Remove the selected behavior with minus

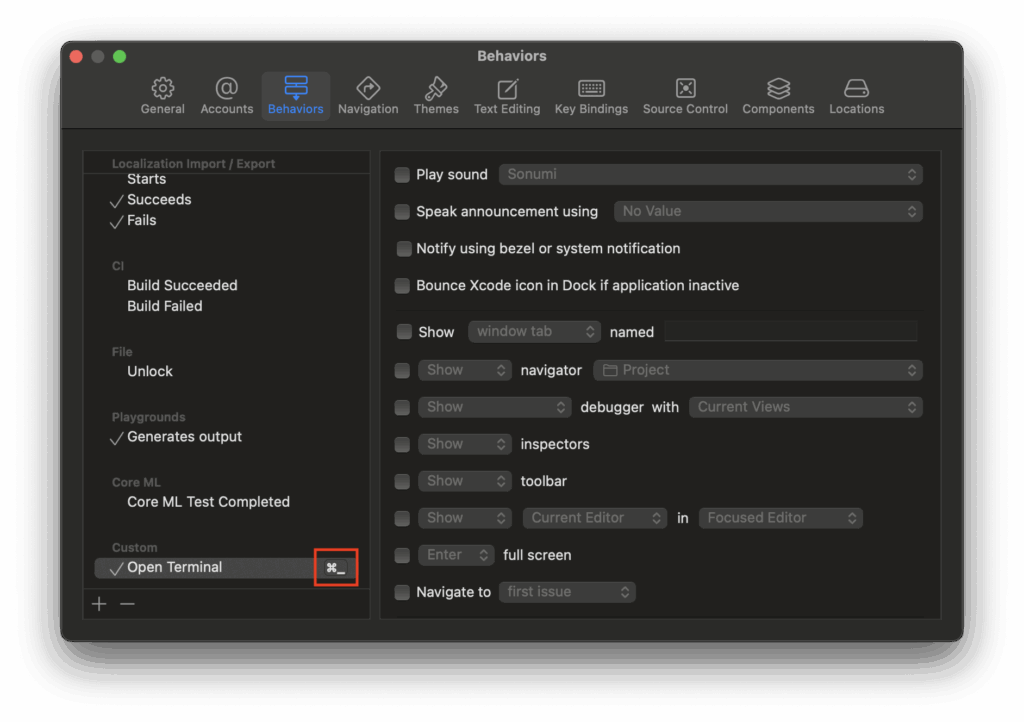pyautogui.click(x=127, y=604)
